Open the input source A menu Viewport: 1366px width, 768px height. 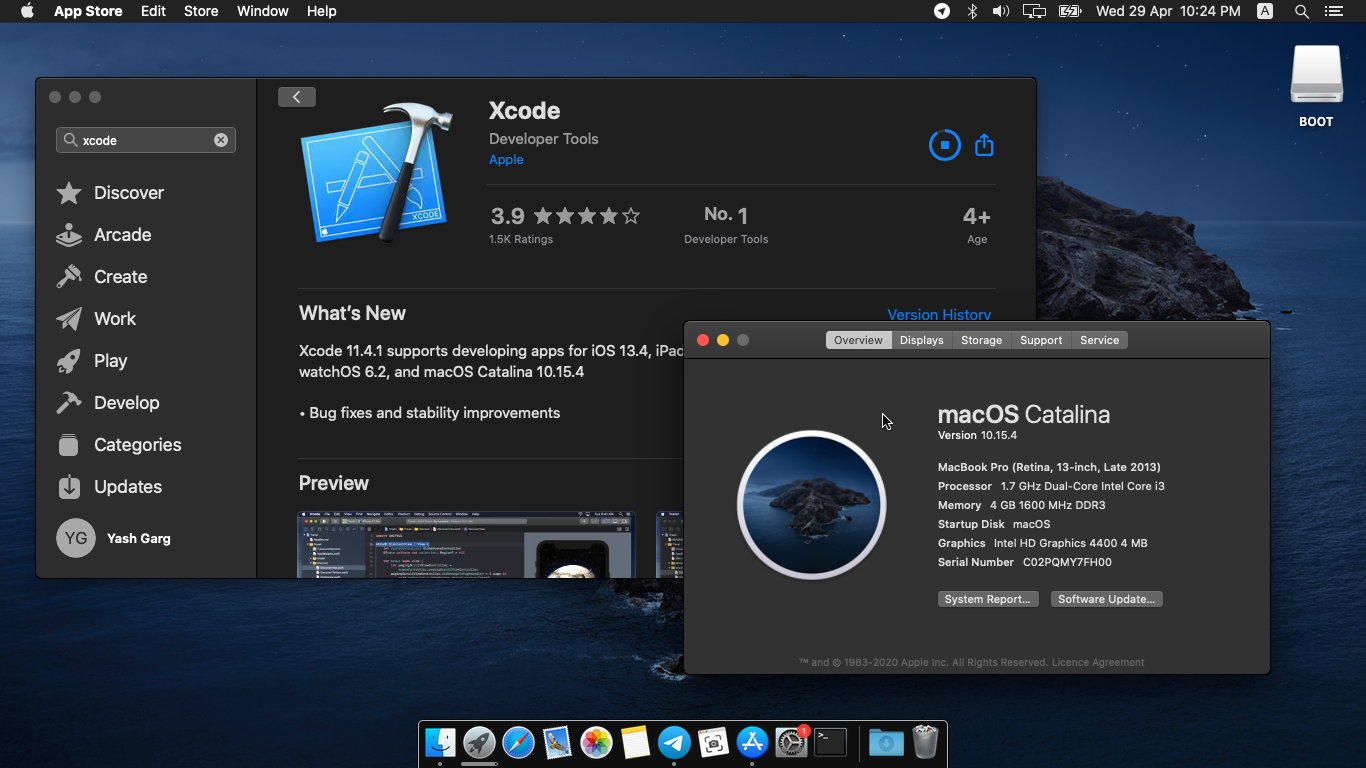point(1265,11)
